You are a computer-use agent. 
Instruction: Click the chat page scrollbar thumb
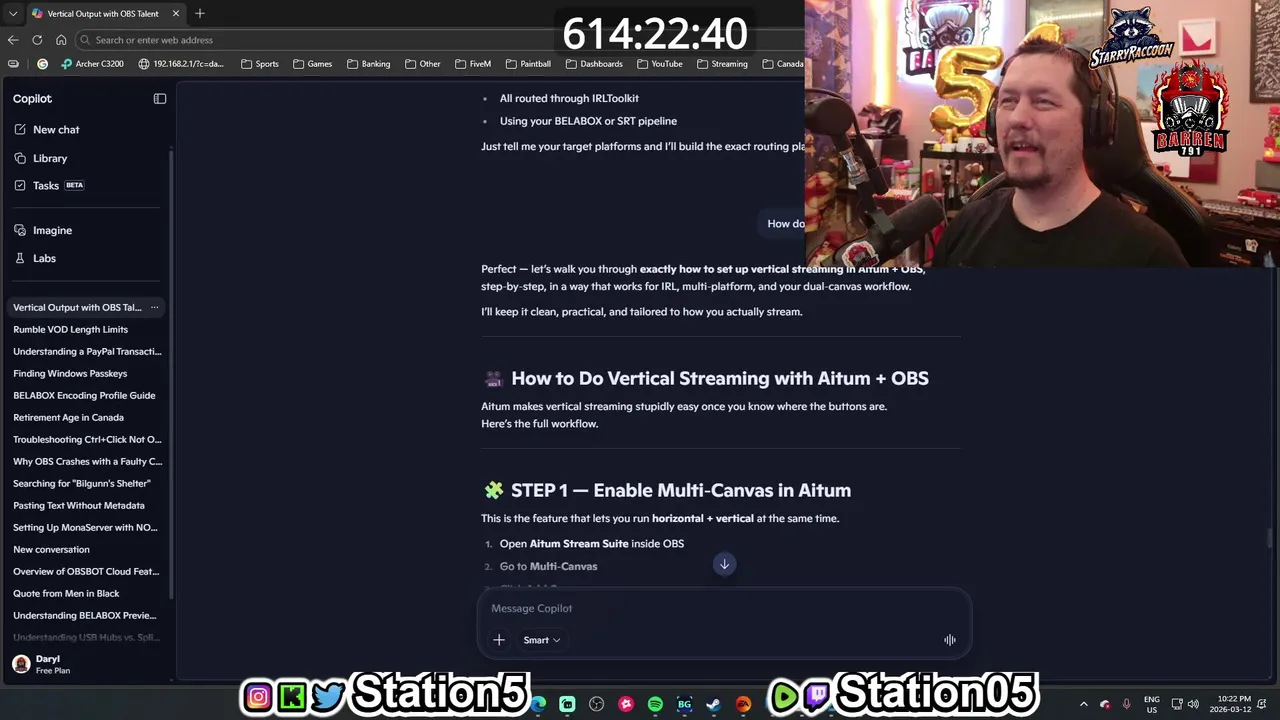(x=1271, y=537)
